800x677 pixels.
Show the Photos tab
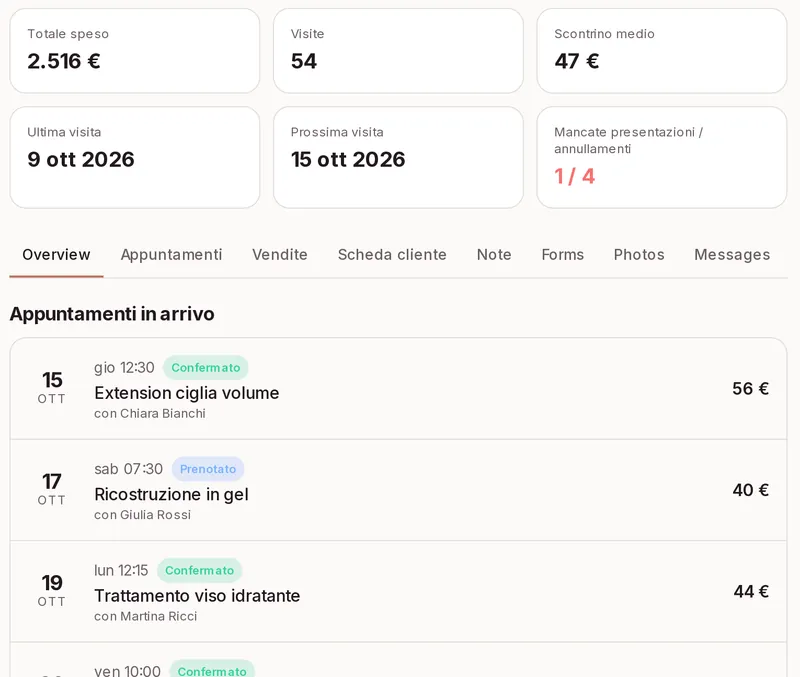(639, 255)
